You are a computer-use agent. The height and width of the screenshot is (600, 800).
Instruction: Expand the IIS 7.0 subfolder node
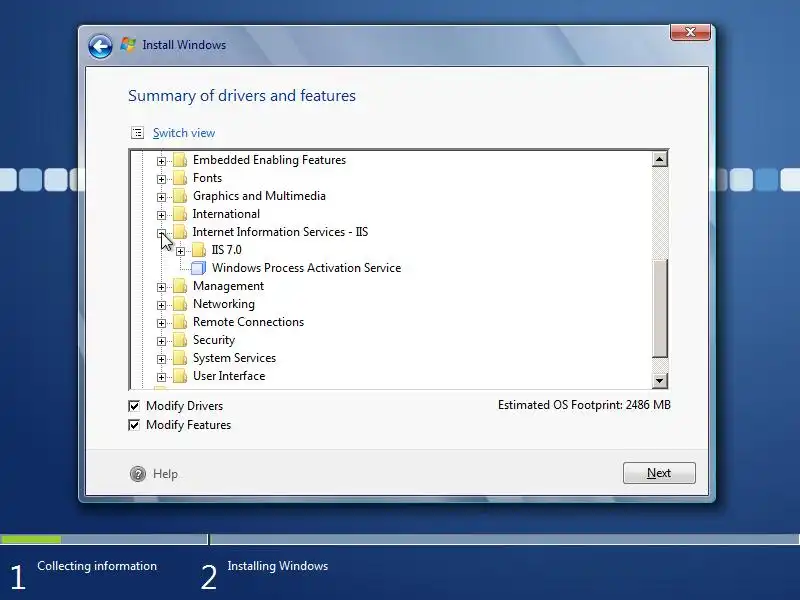click(180, 252)
